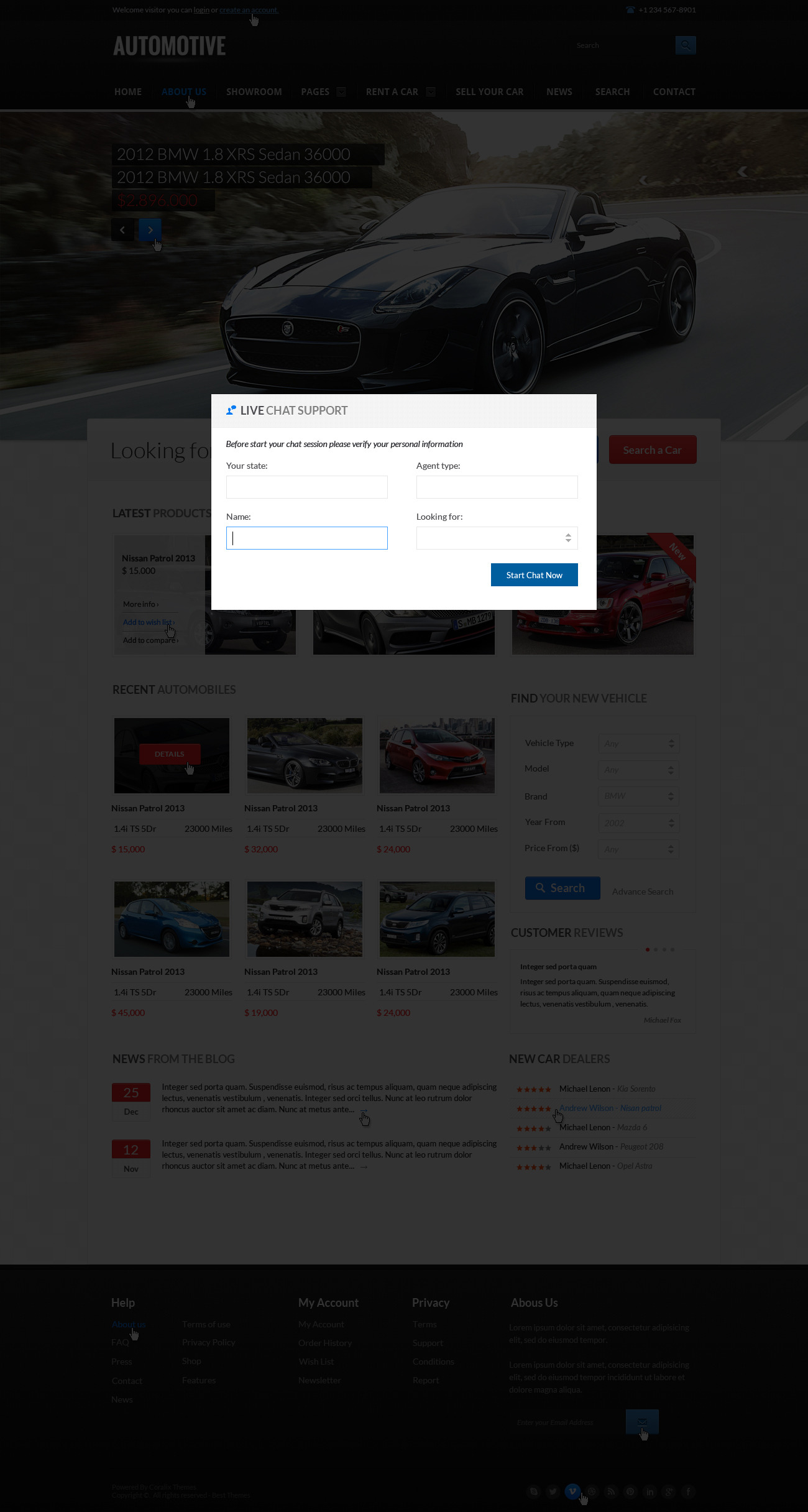Open the Dribbble icon in the footer
This screenshot has height=1512, width=808.
(592, 1491)
